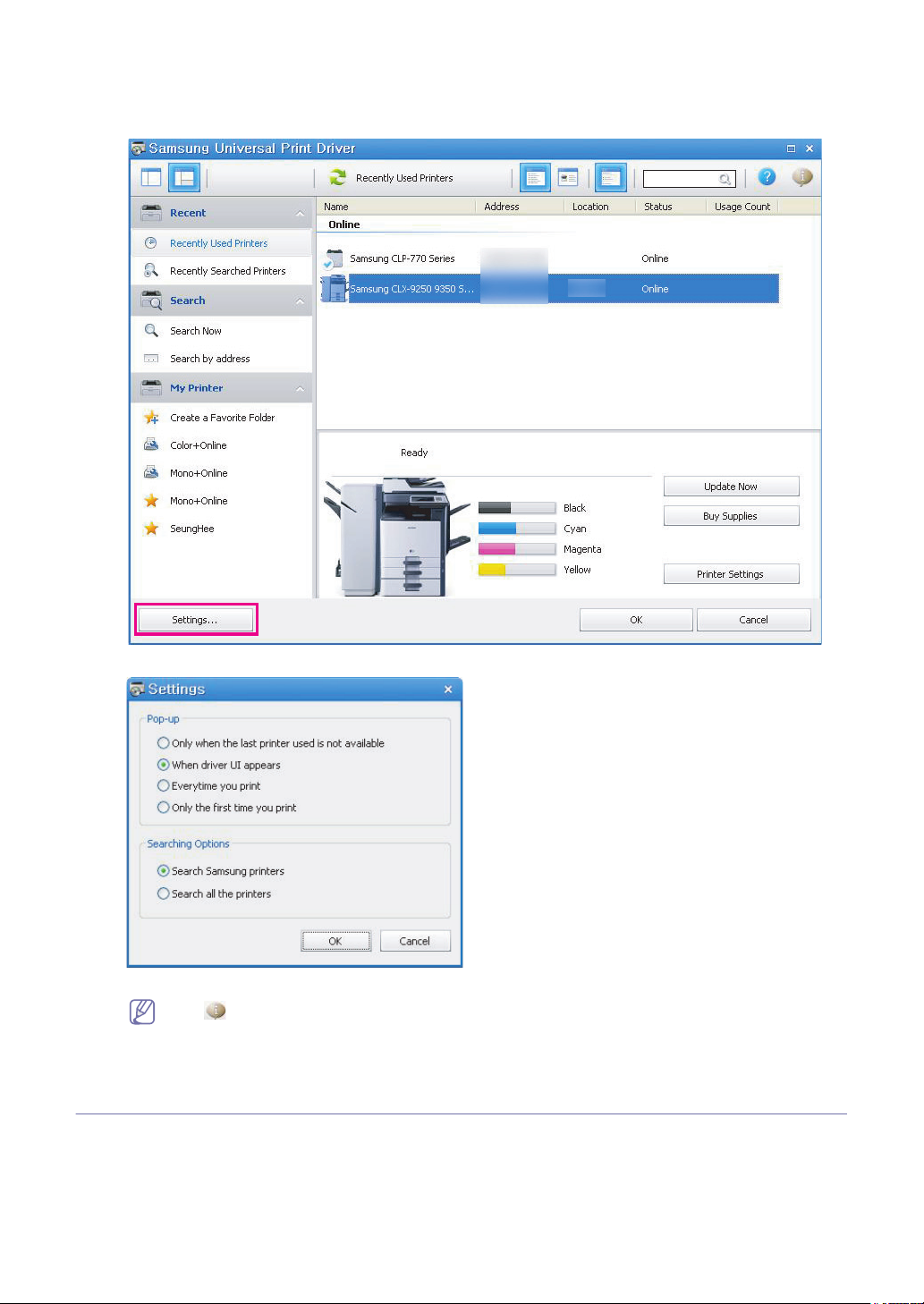Collapse the Recent section chevron
The width and height of the screenshot is (924, 1304).
(300, 214)
